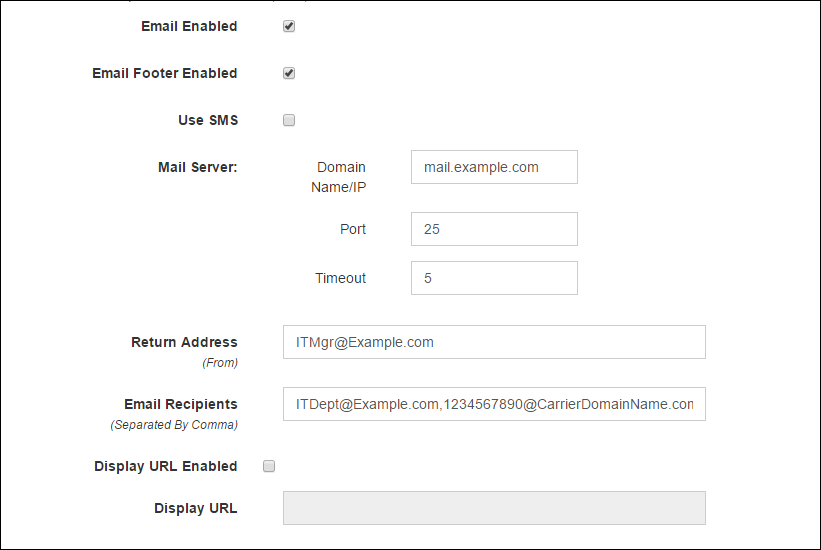Click the "Email Enabled" label text

[x=189, y=26]
